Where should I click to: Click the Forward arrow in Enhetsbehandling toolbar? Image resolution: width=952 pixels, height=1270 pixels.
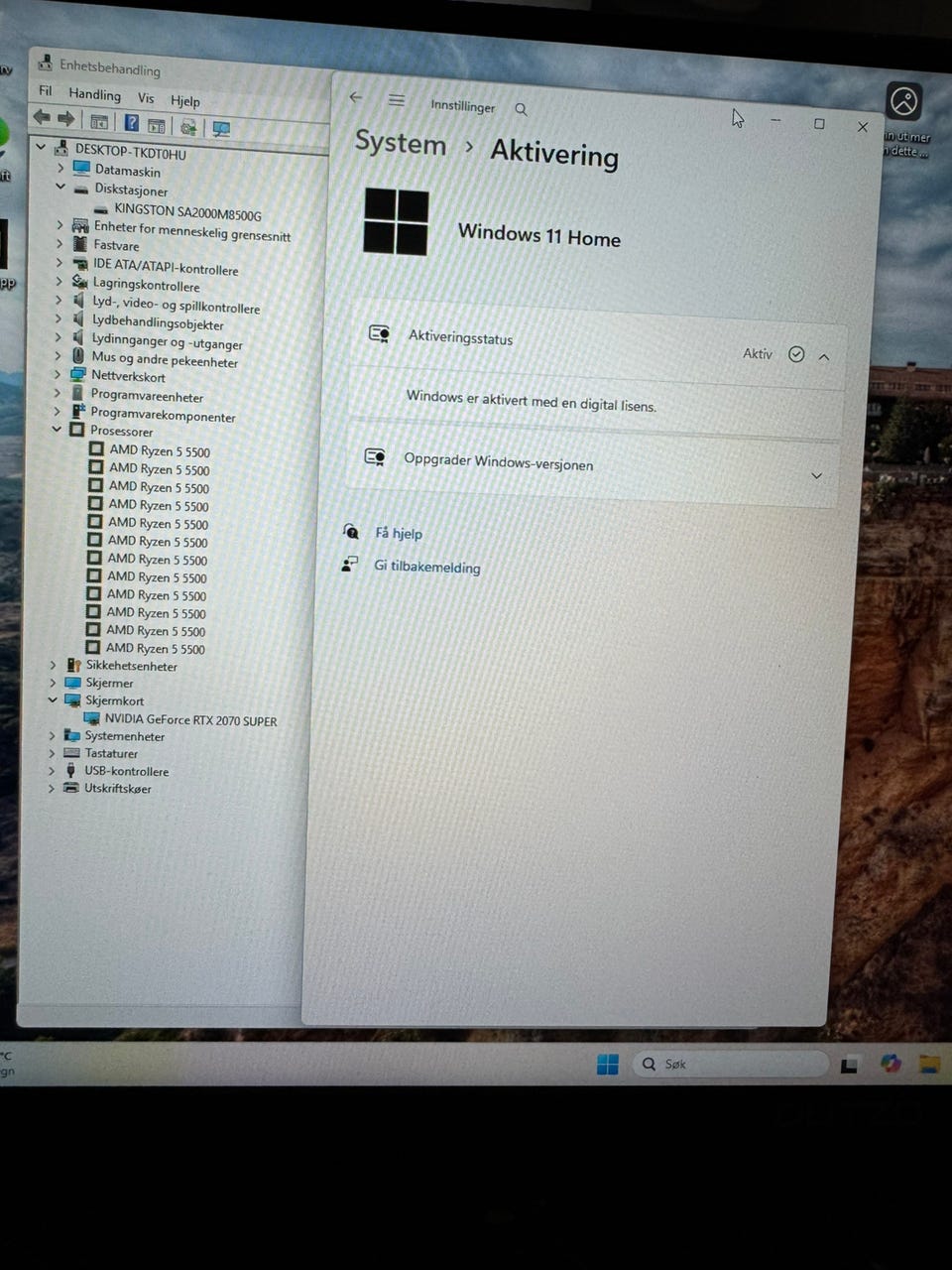click(x=66, y=119)
